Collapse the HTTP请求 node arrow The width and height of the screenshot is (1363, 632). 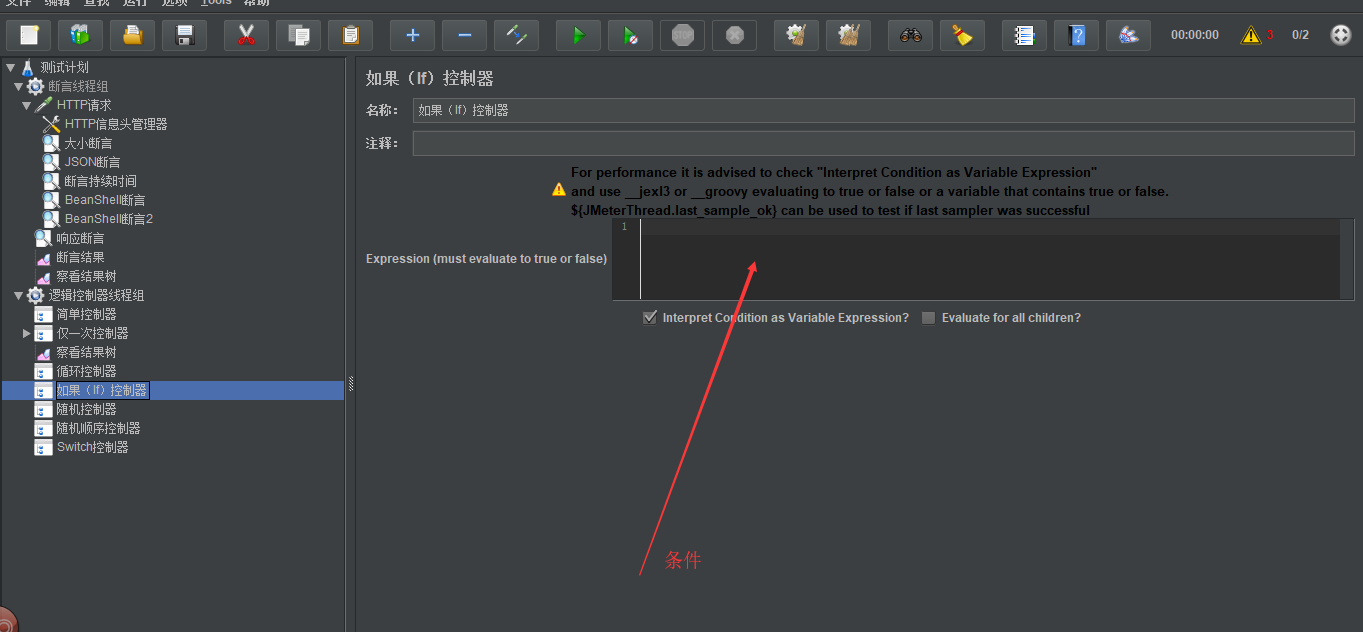click(x=26, y=105)
